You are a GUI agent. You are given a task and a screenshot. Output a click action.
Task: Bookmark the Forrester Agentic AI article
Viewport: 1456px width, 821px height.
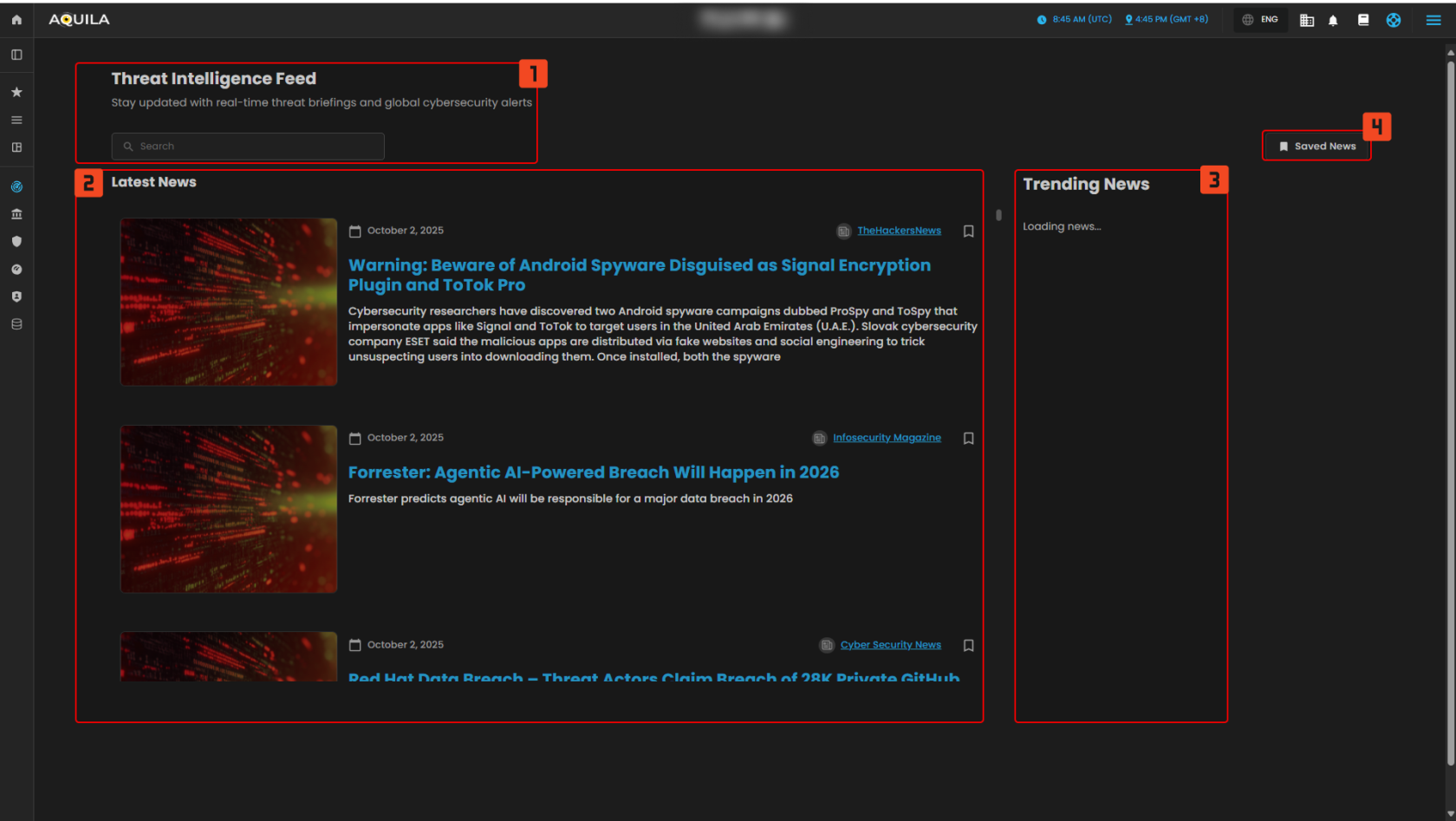(968, 439)
